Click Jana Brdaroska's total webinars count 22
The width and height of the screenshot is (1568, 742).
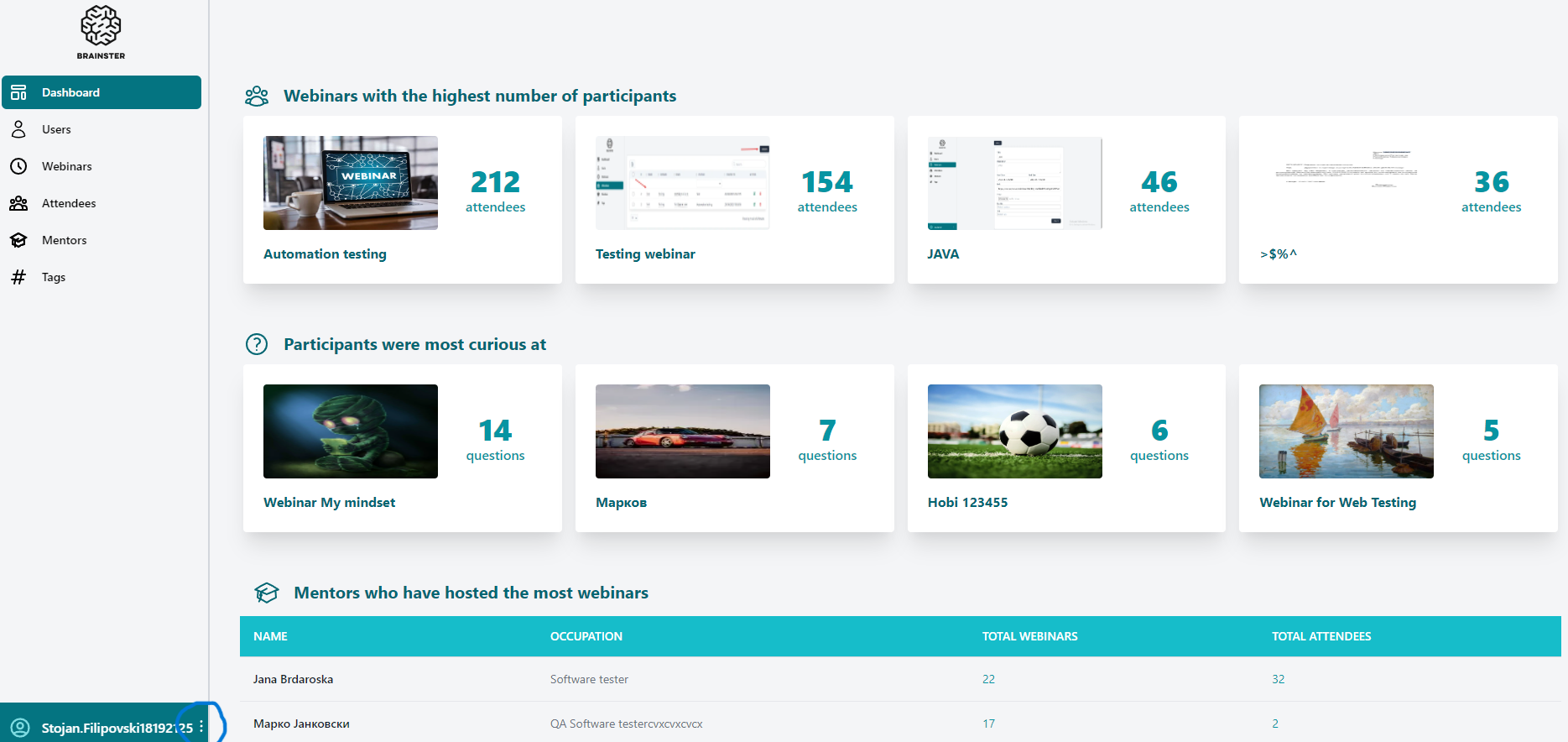pos(988,679)
